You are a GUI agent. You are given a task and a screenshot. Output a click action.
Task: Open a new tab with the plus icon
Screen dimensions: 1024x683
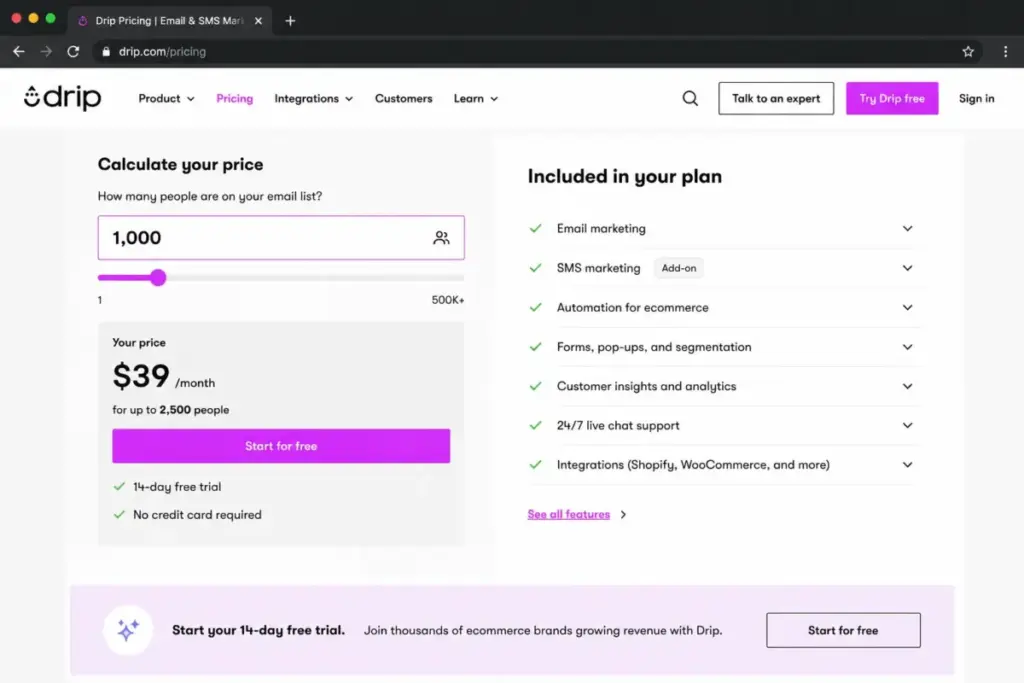point(290,21)
